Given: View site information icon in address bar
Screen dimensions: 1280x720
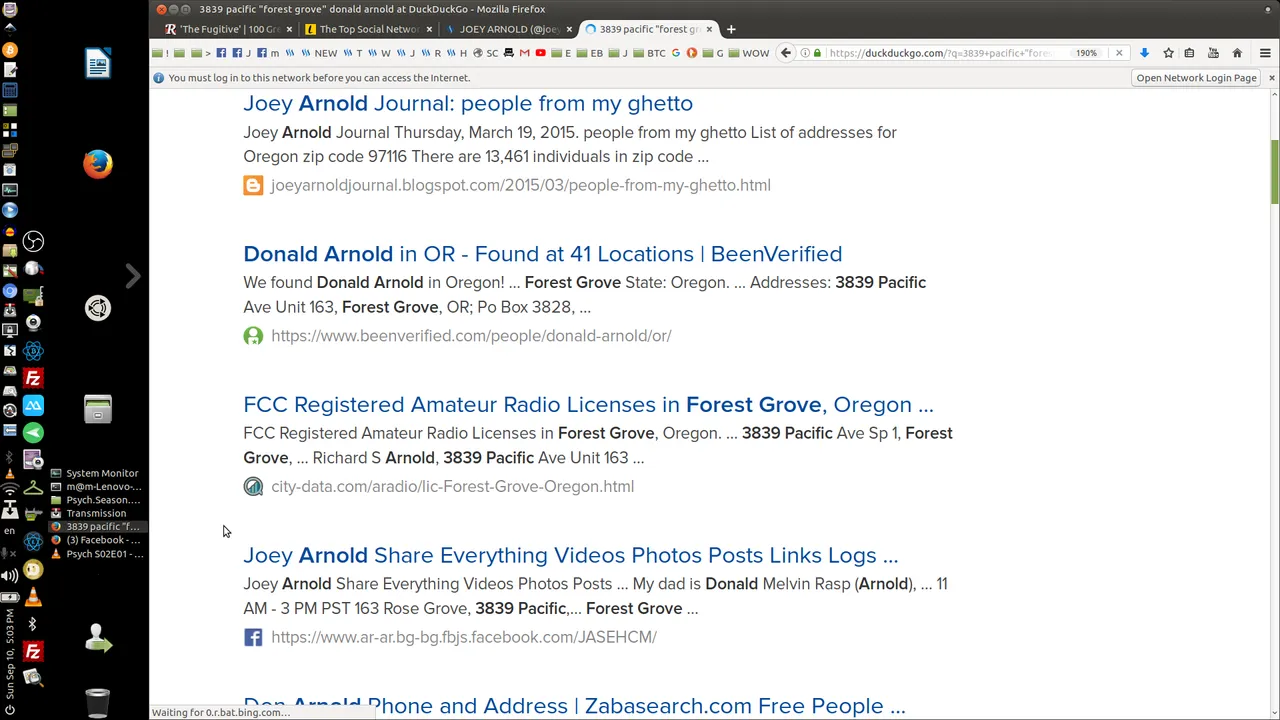Looking at the screenshot, I should (x=804, y=53).
